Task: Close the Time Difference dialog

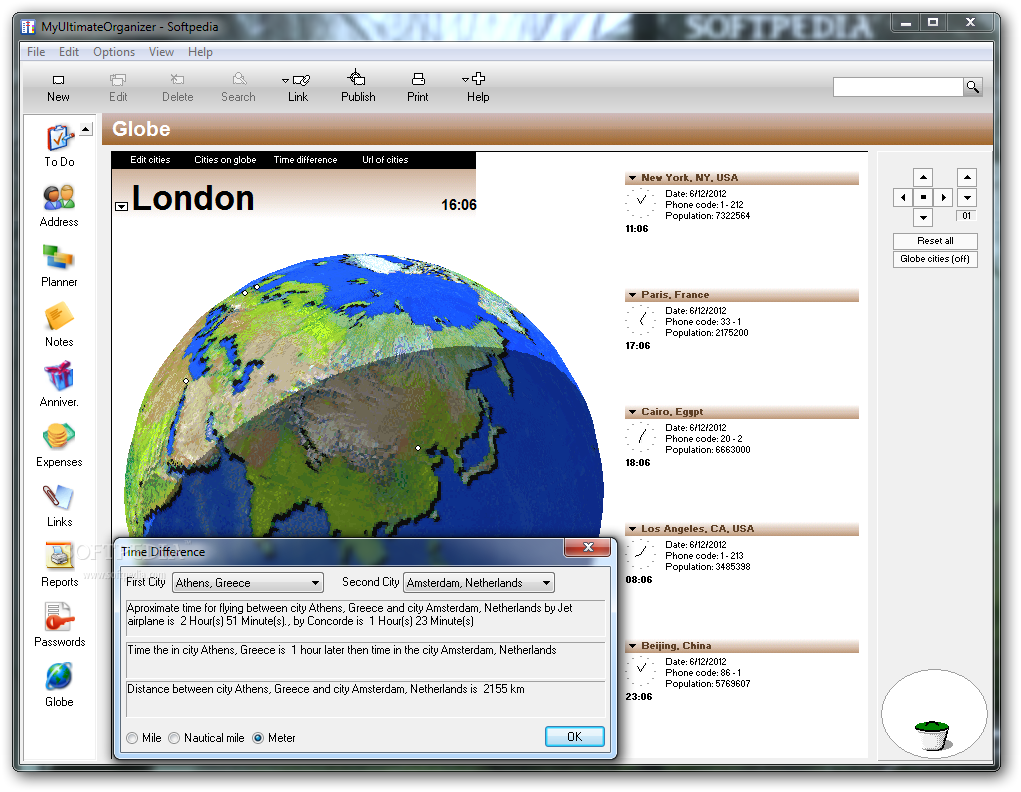Action: click(x=588, y=547)
